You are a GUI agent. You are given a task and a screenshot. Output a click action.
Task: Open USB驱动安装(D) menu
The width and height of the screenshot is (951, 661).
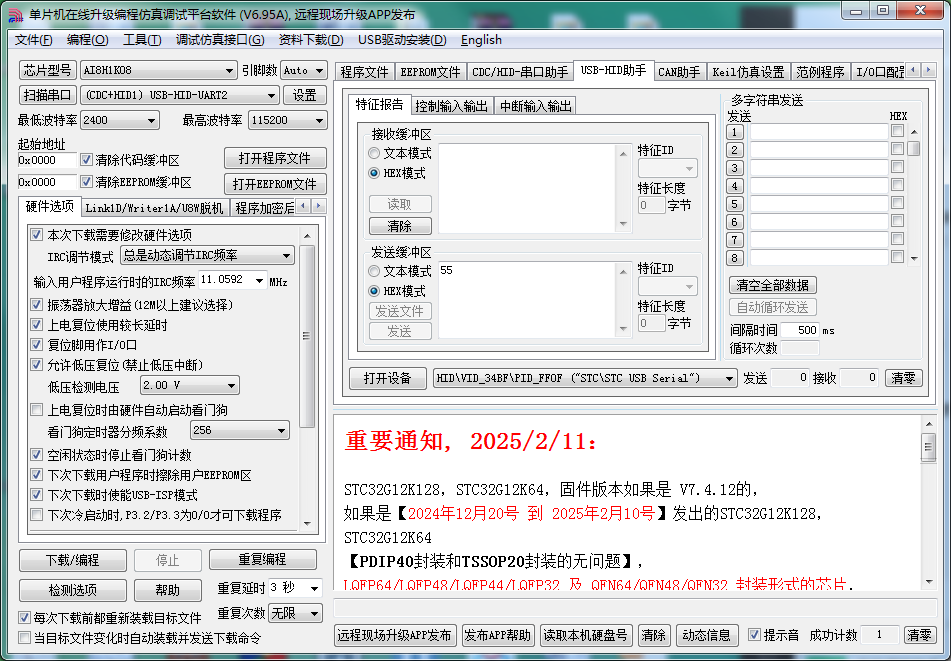402,40
